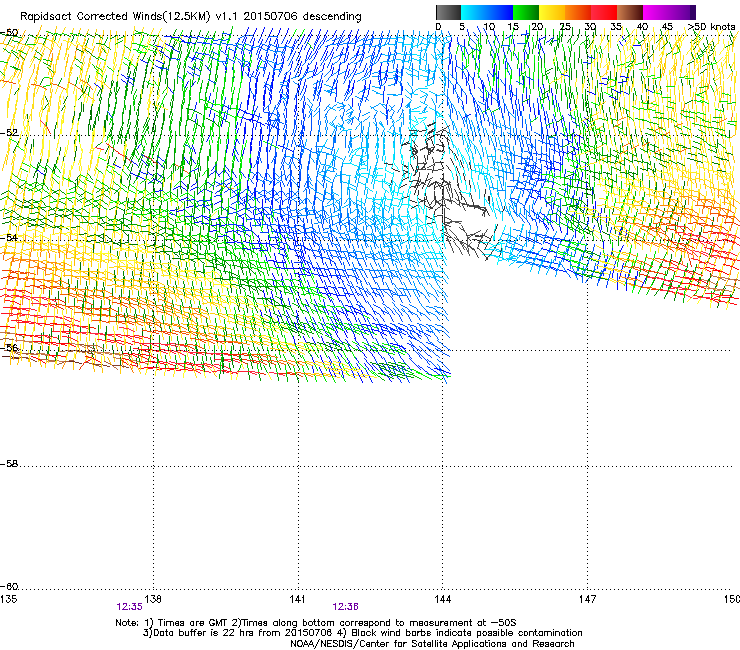740x650 pixels.
Task: Click the 147 longitude axis label
Action: [587, 599]
